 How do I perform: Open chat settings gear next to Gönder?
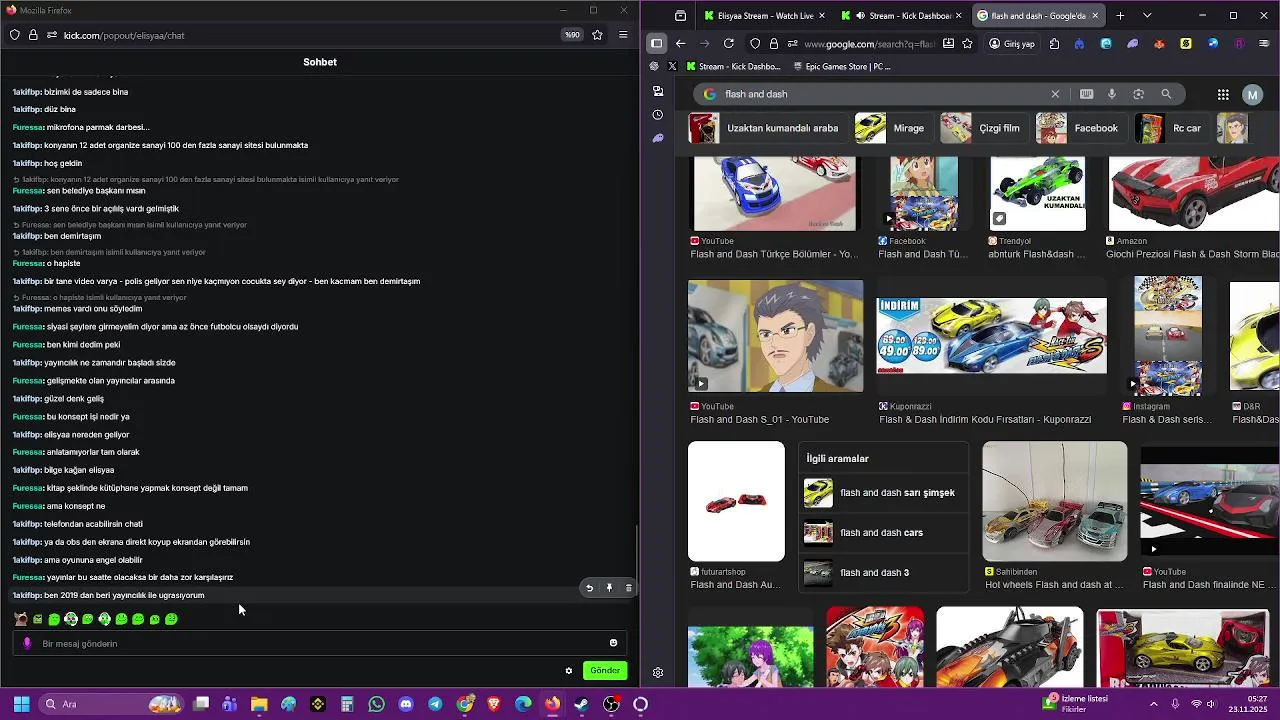569,671
